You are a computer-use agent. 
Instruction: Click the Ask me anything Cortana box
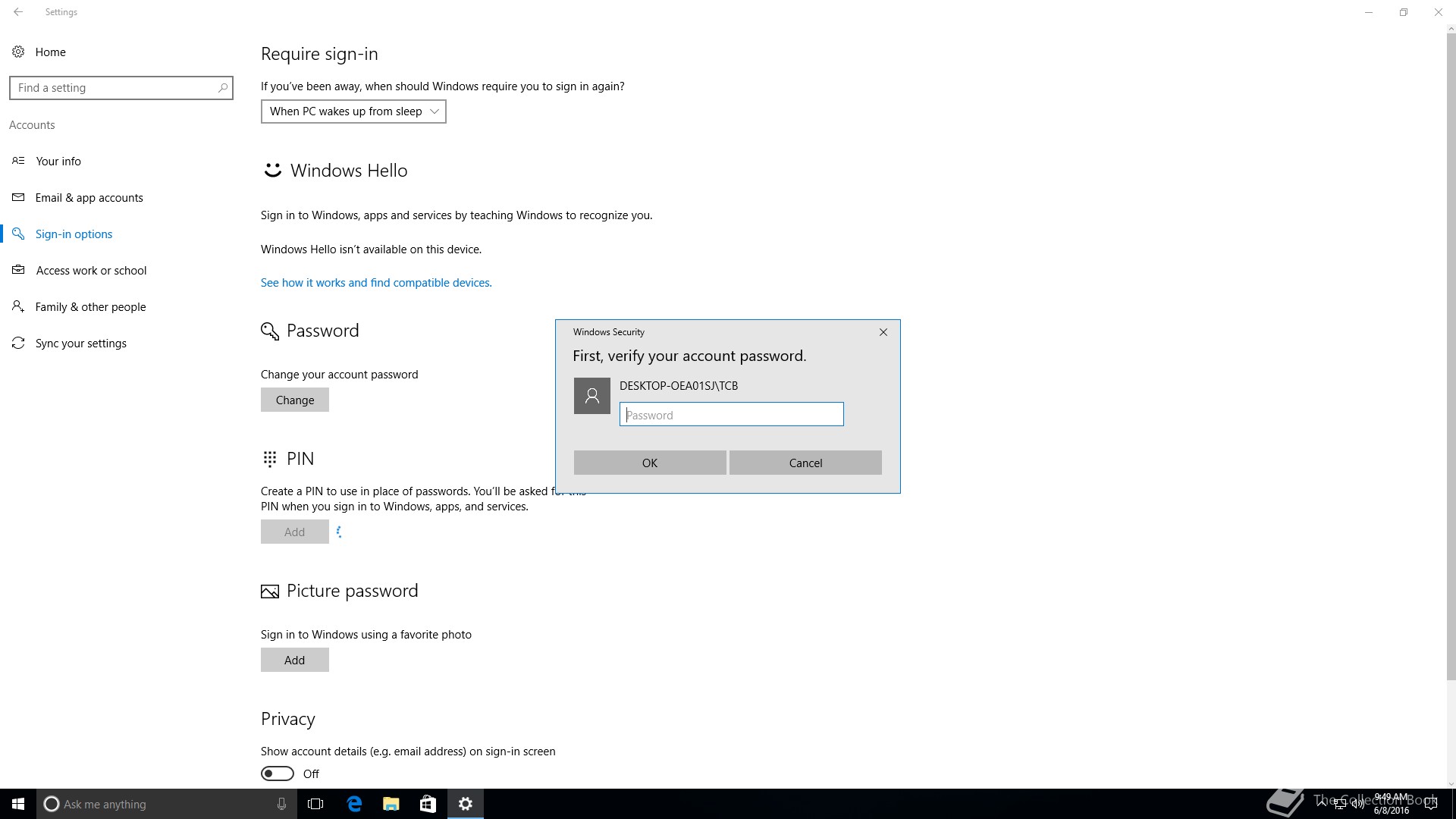(165, 804)
